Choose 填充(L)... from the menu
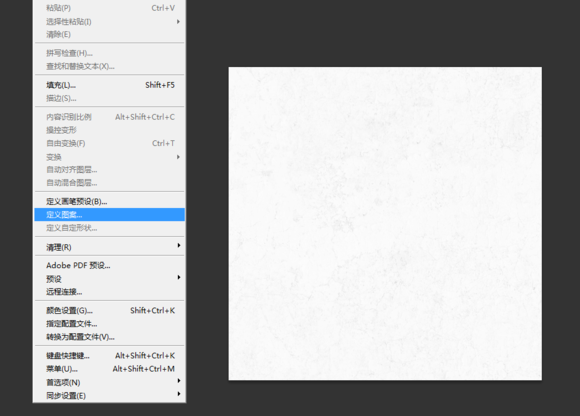The image size is (580, 416). tap(109, 85)
